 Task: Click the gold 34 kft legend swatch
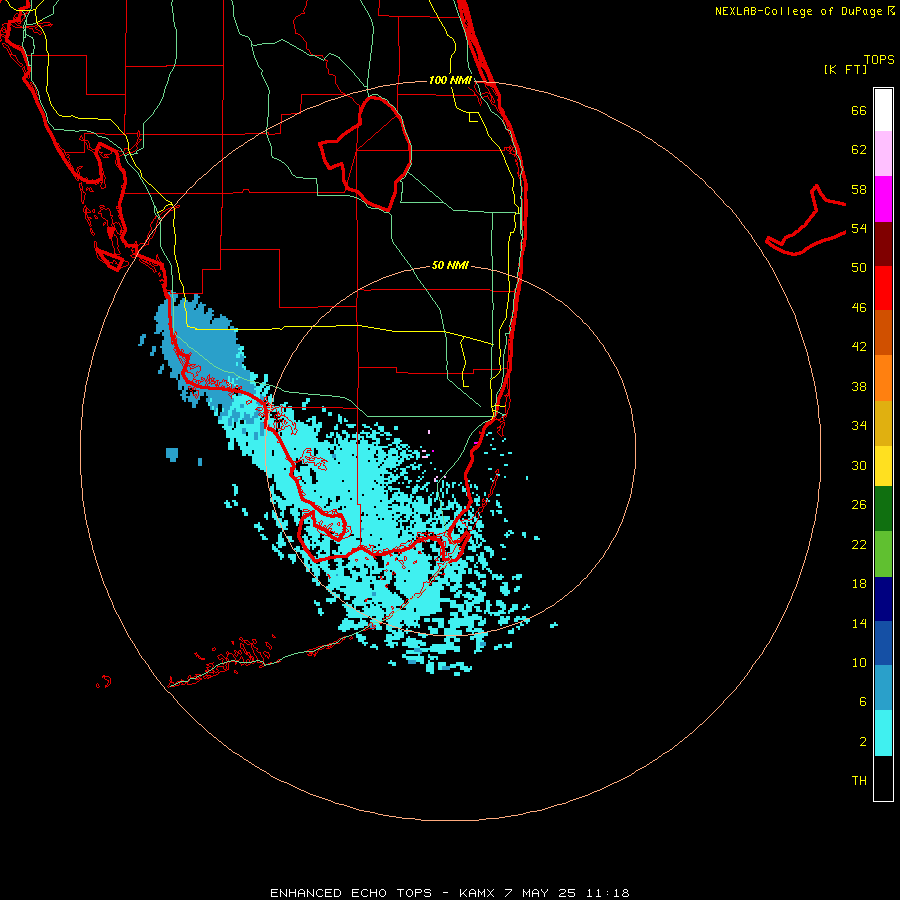[883, 423]
